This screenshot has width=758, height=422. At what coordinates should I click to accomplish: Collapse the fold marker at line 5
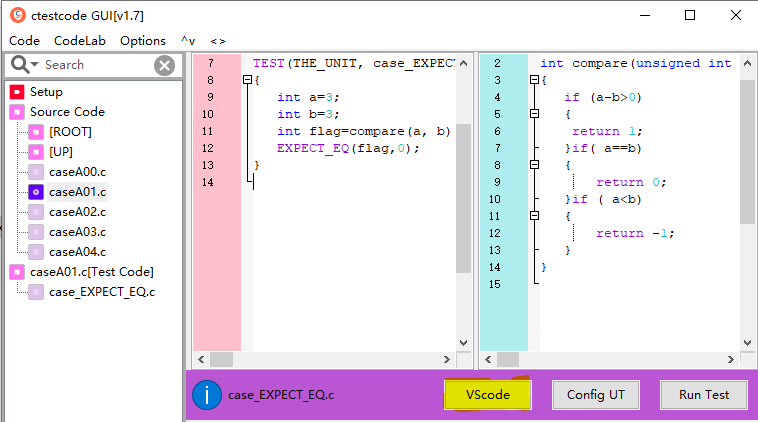pos(534,114)
